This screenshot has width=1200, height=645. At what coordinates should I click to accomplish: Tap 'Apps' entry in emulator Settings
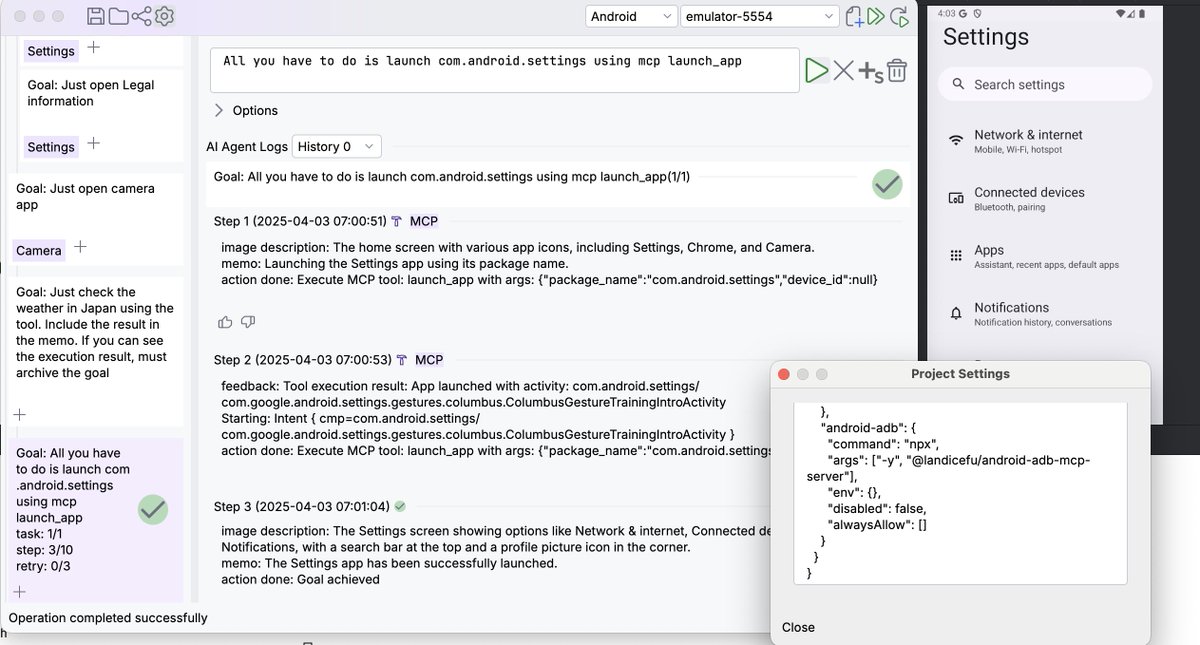pyautogui.click(x=1047, y=256)
